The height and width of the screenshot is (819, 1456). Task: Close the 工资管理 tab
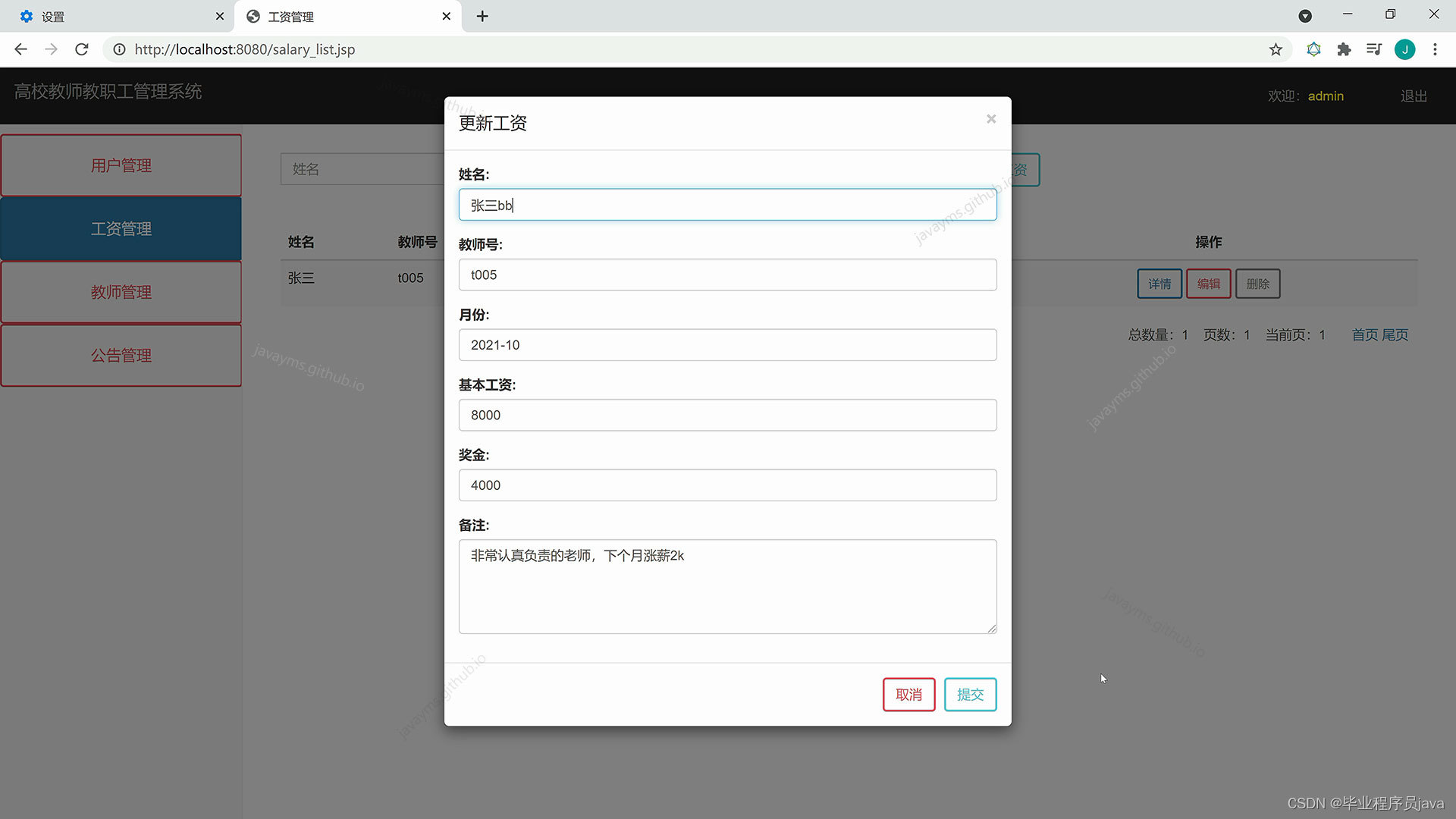[x=447, y=16]
